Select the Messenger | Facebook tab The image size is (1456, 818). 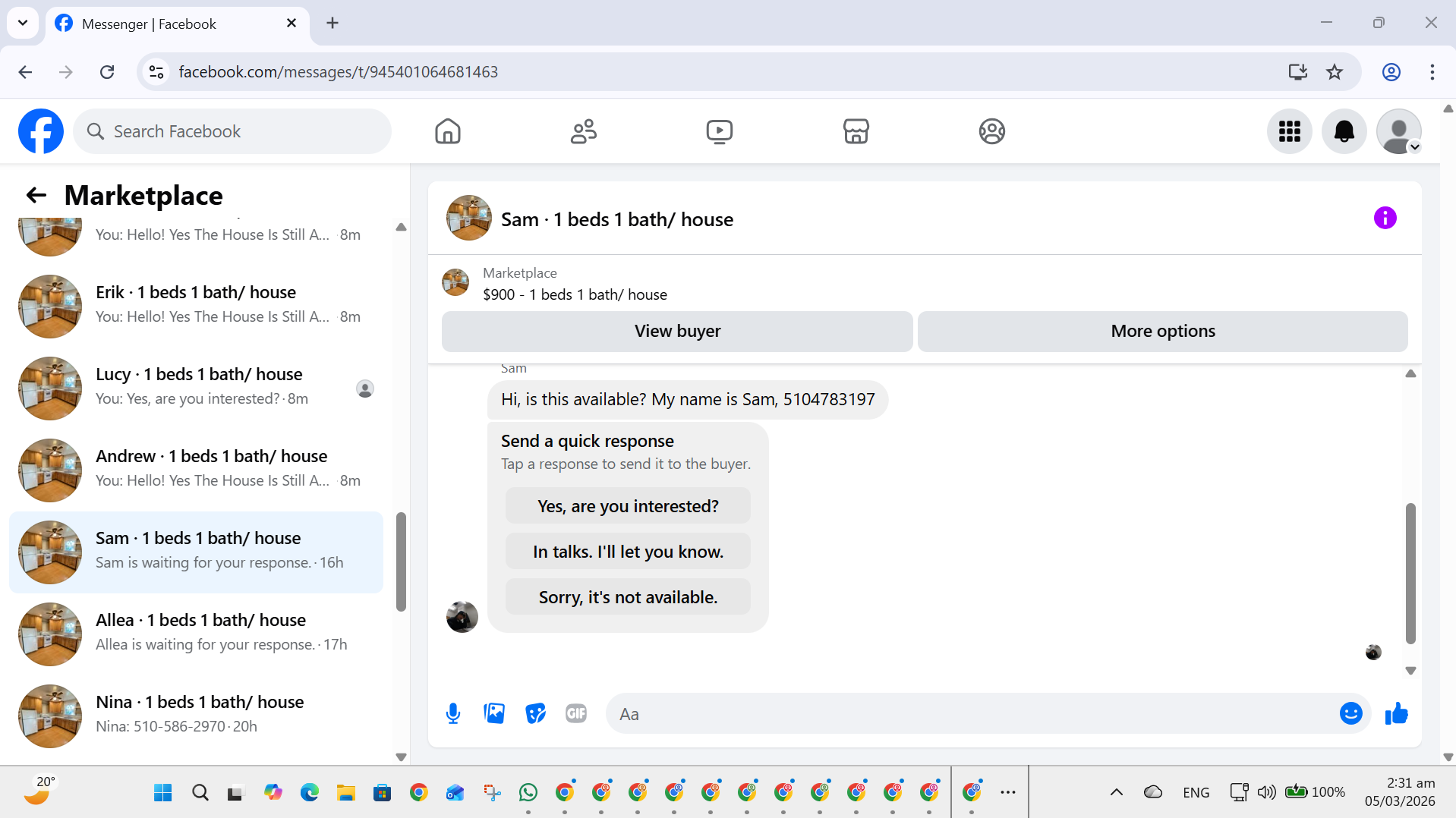coord(178,24)
